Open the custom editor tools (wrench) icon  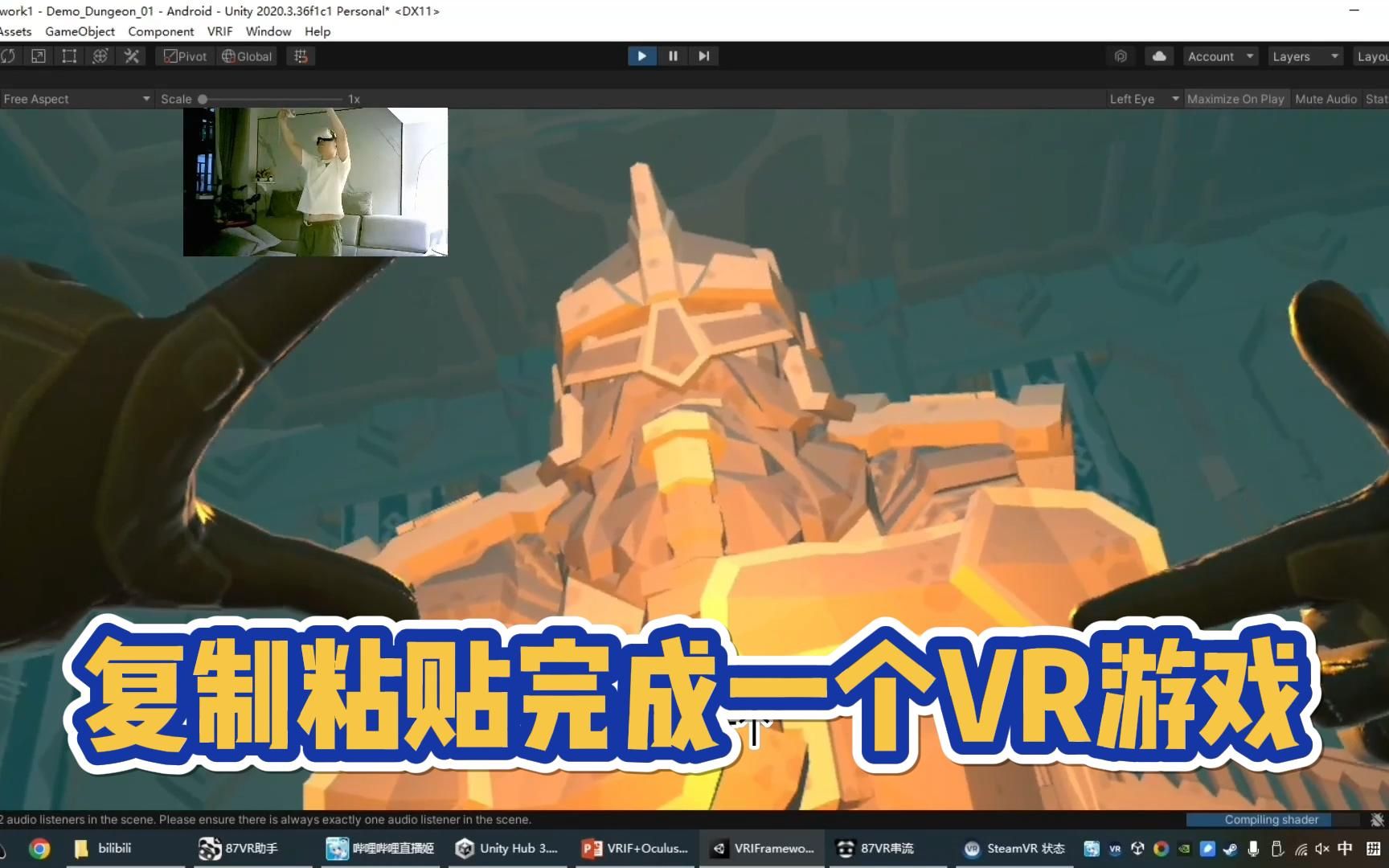131,55
